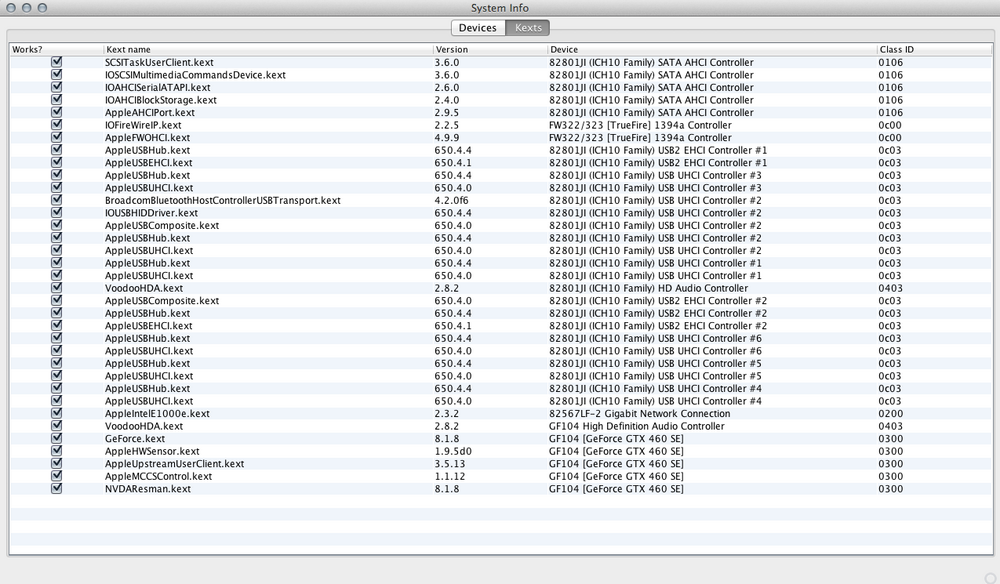Minimize the System Info window
Image resolution: width=1000 pixels, height=584 pixels.
pos(27,8)
